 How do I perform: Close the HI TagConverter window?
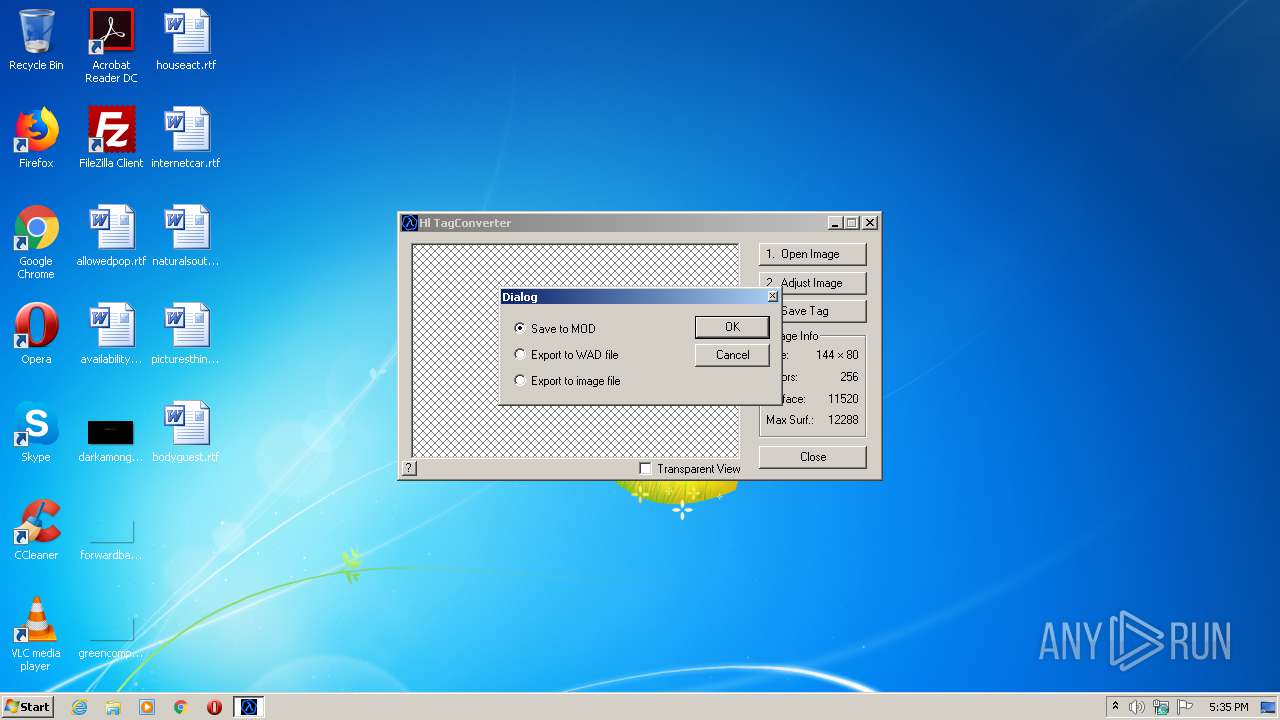coord(870,223)
